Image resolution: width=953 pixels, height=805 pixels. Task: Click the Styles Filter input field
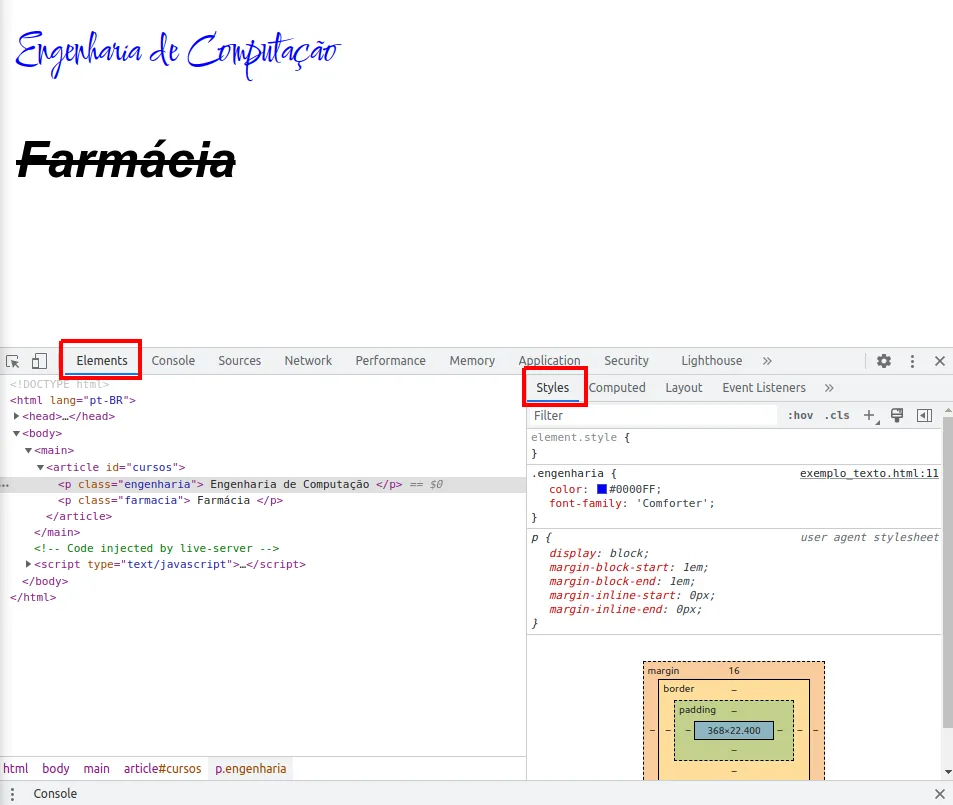653,415
